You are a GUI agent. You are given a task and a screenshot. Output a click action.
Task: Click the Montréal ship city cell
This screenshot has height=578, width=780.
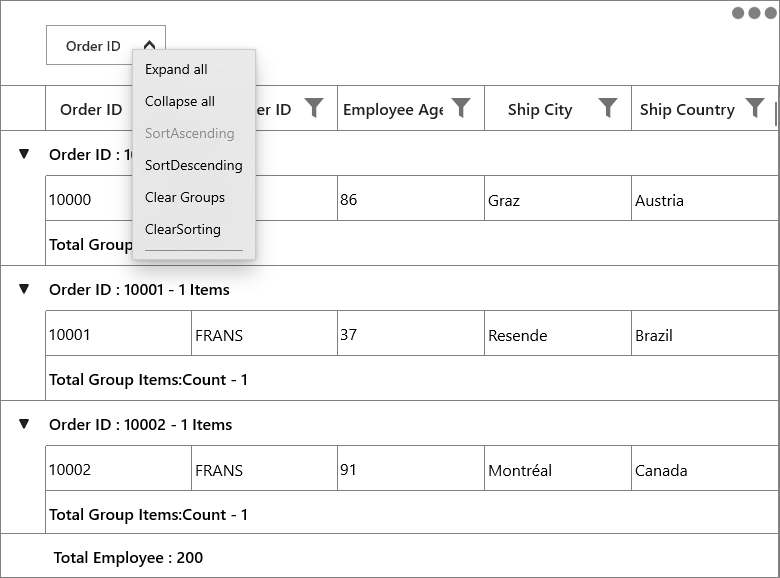click(558, 468)
